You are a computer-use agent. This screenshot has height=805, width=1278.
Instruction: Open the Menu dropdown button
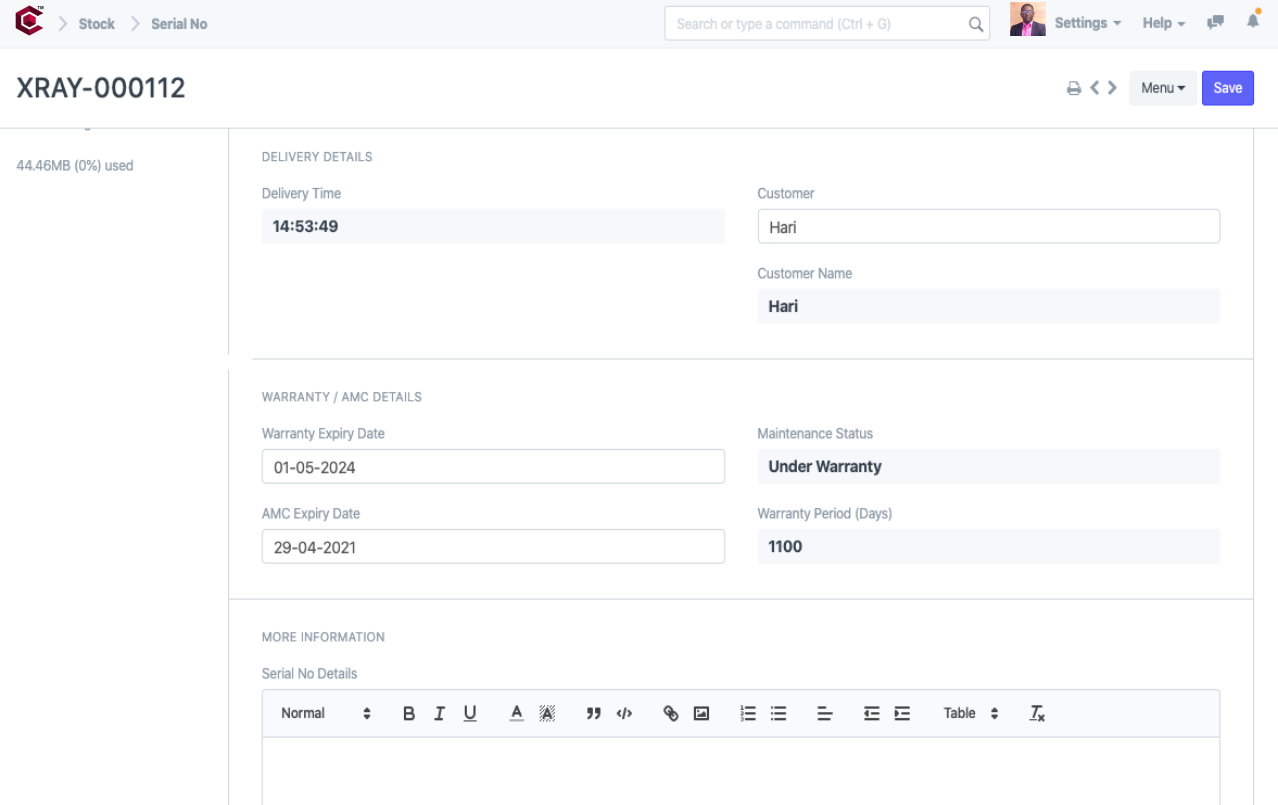1162,88
